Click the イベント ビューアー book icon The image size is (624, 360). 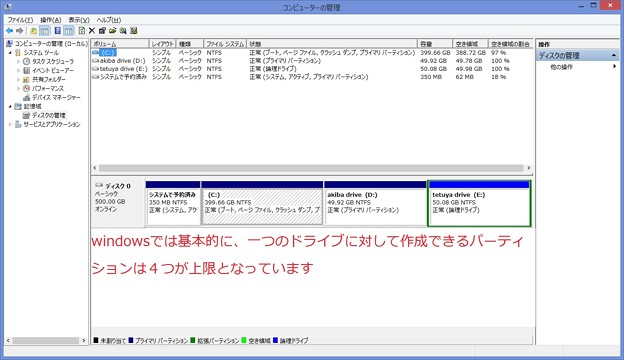(27, 70)
